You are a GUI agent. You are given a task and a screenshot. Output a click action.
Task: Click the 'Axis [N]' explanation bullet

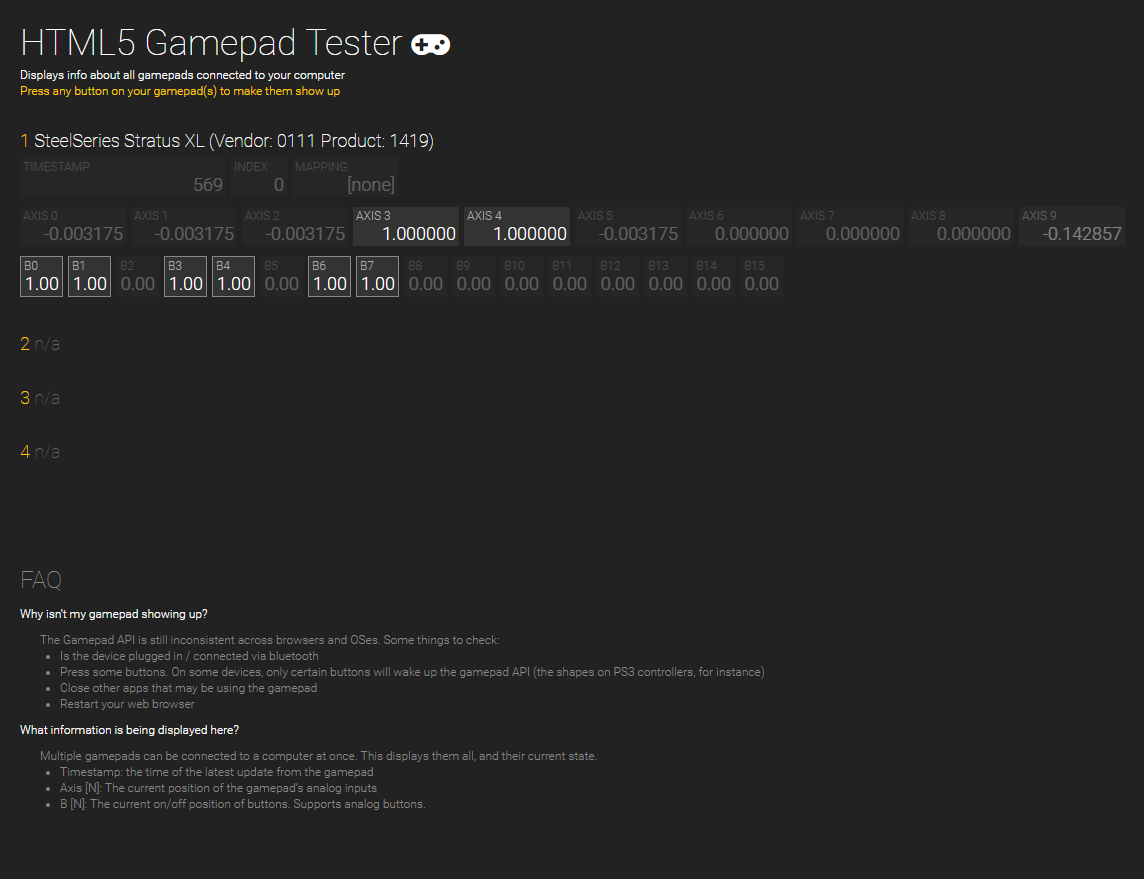(218, 788)
